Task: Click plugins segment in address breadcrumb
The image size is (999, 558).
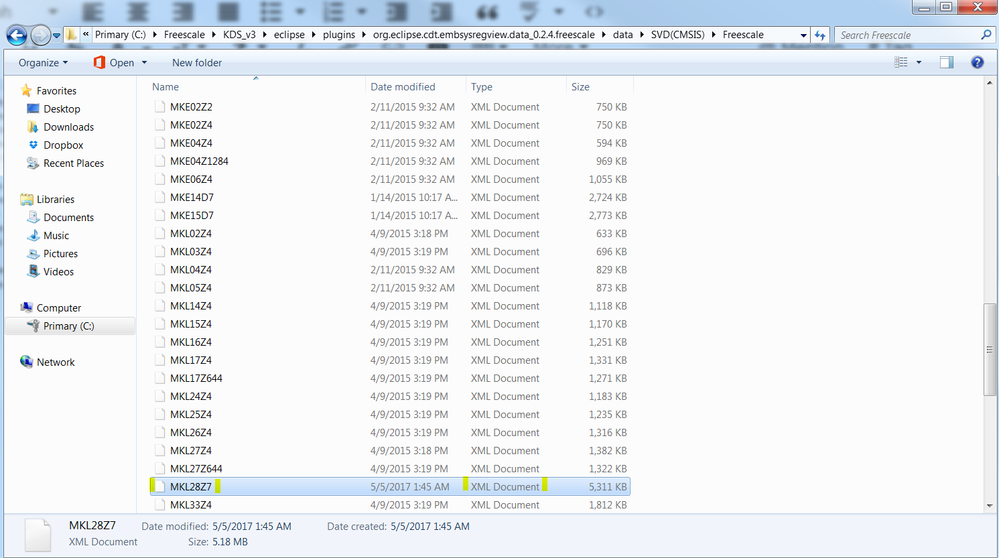Action: (339, 34)
